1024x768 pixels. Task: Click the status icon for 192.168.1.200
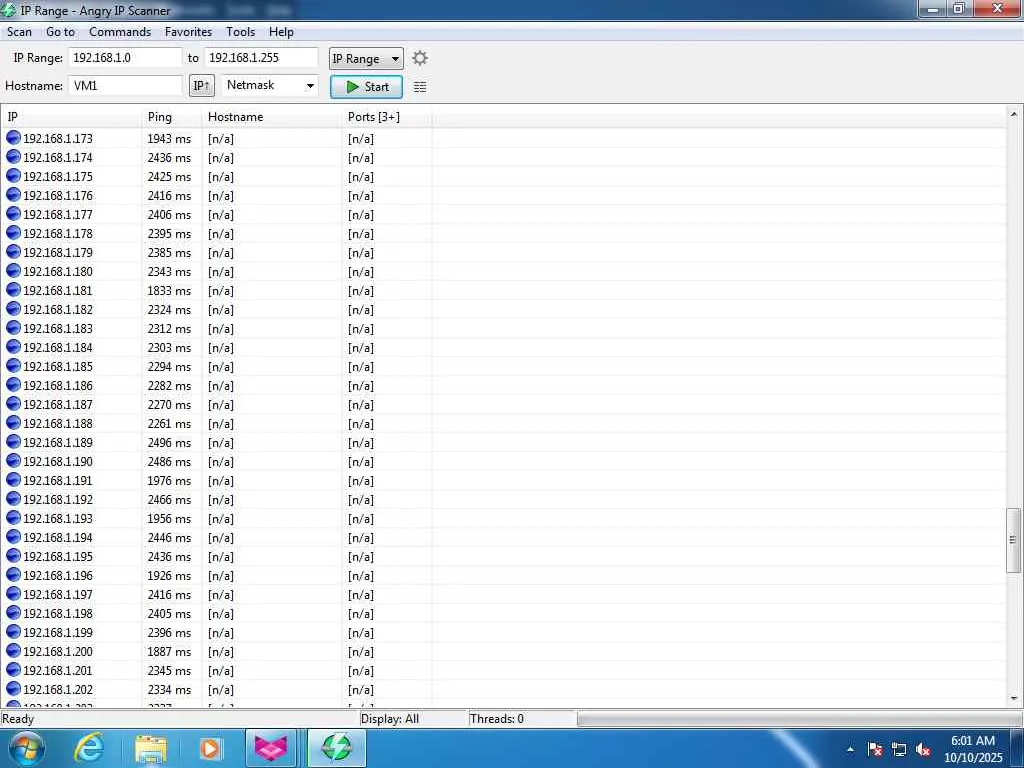(x=13, y=650)
